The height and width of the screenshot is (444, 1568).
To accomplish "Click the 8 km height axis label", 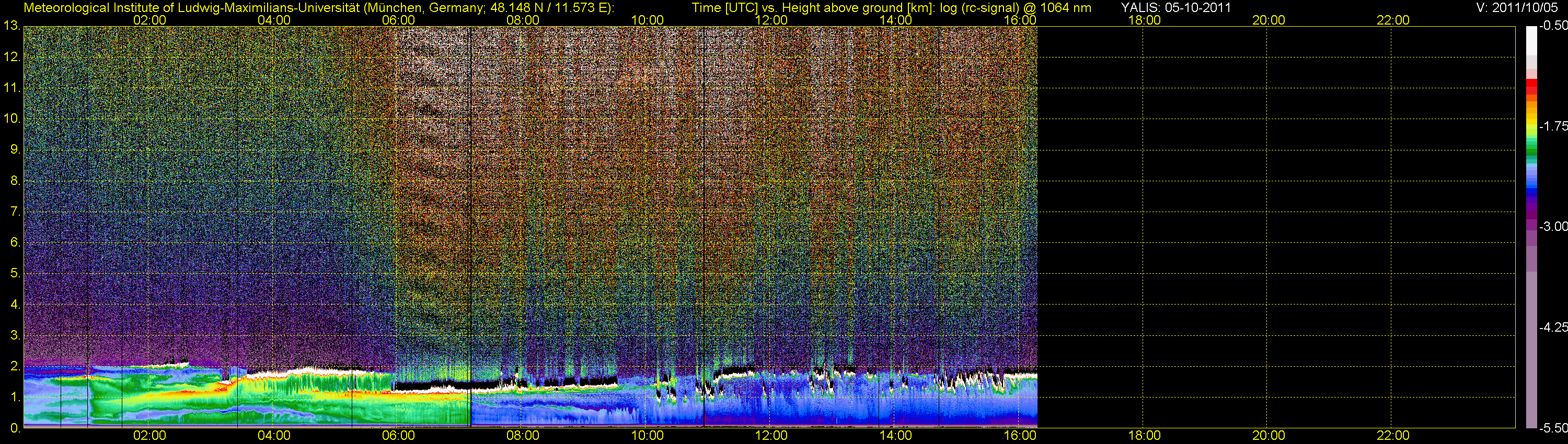I will pyautogui.click(x=15, y=181).
